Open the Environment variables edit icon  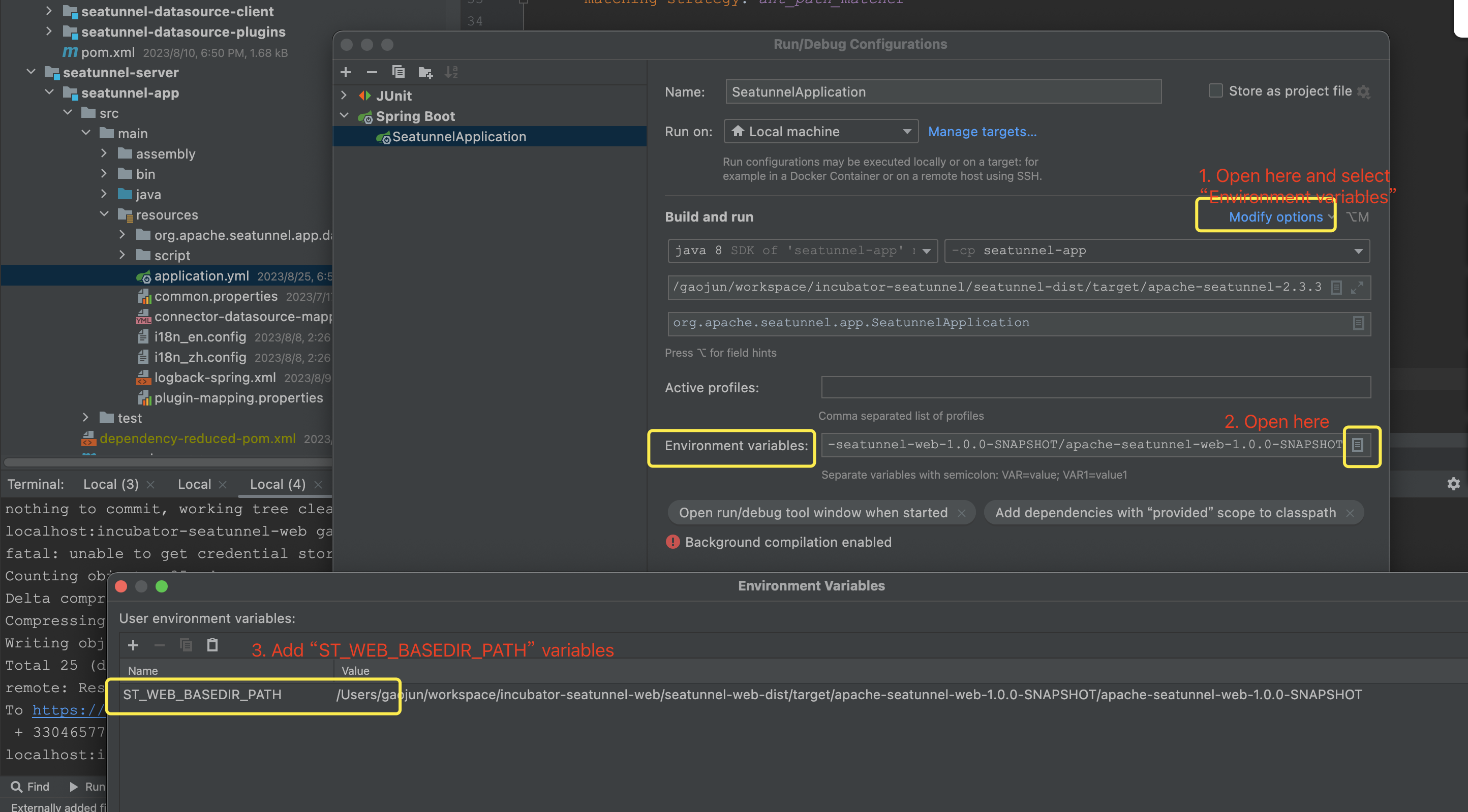tap(1358, 445)
